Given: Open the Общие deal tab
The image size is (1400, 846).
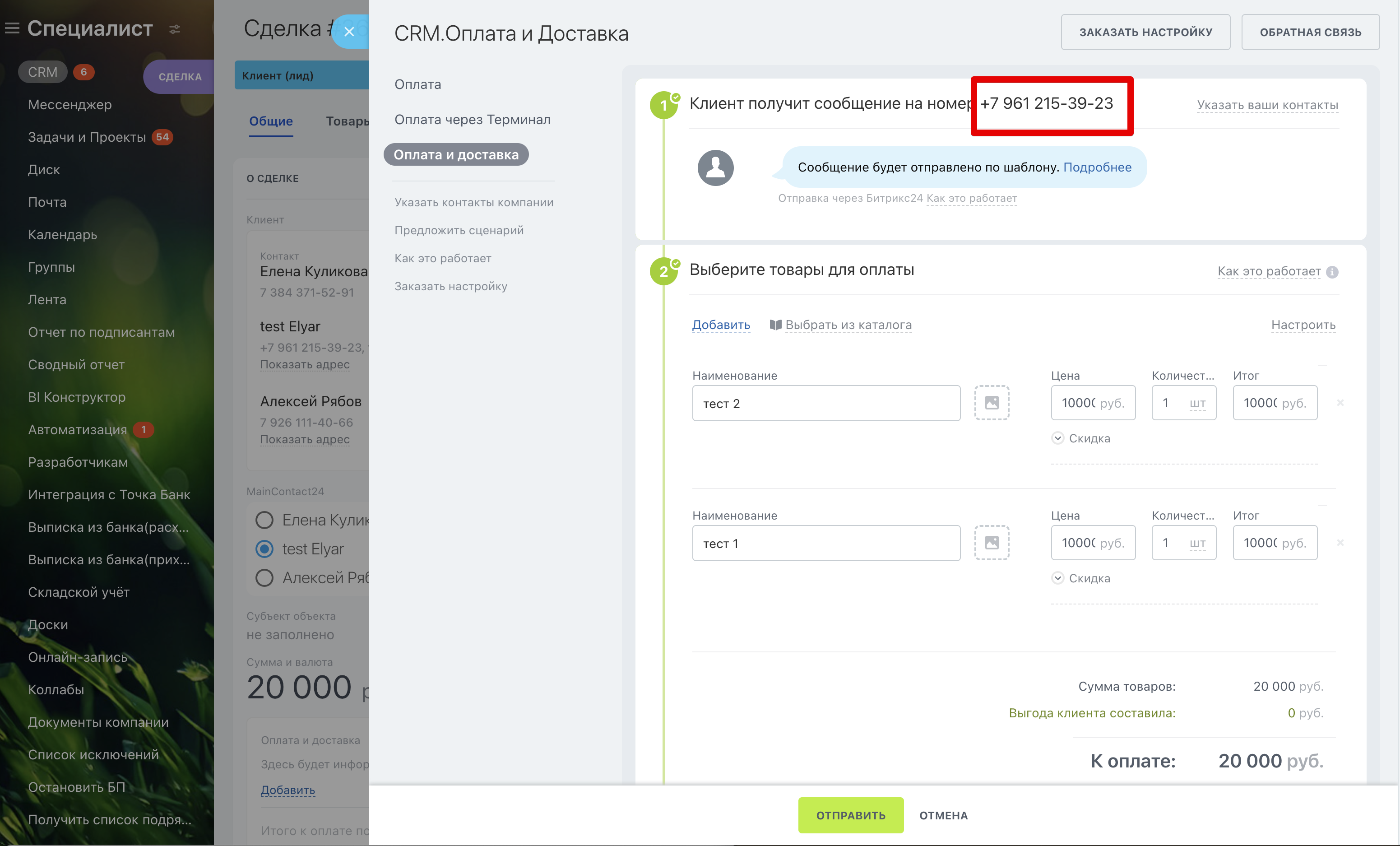Looking at the screenshot, I should point(271,121).
